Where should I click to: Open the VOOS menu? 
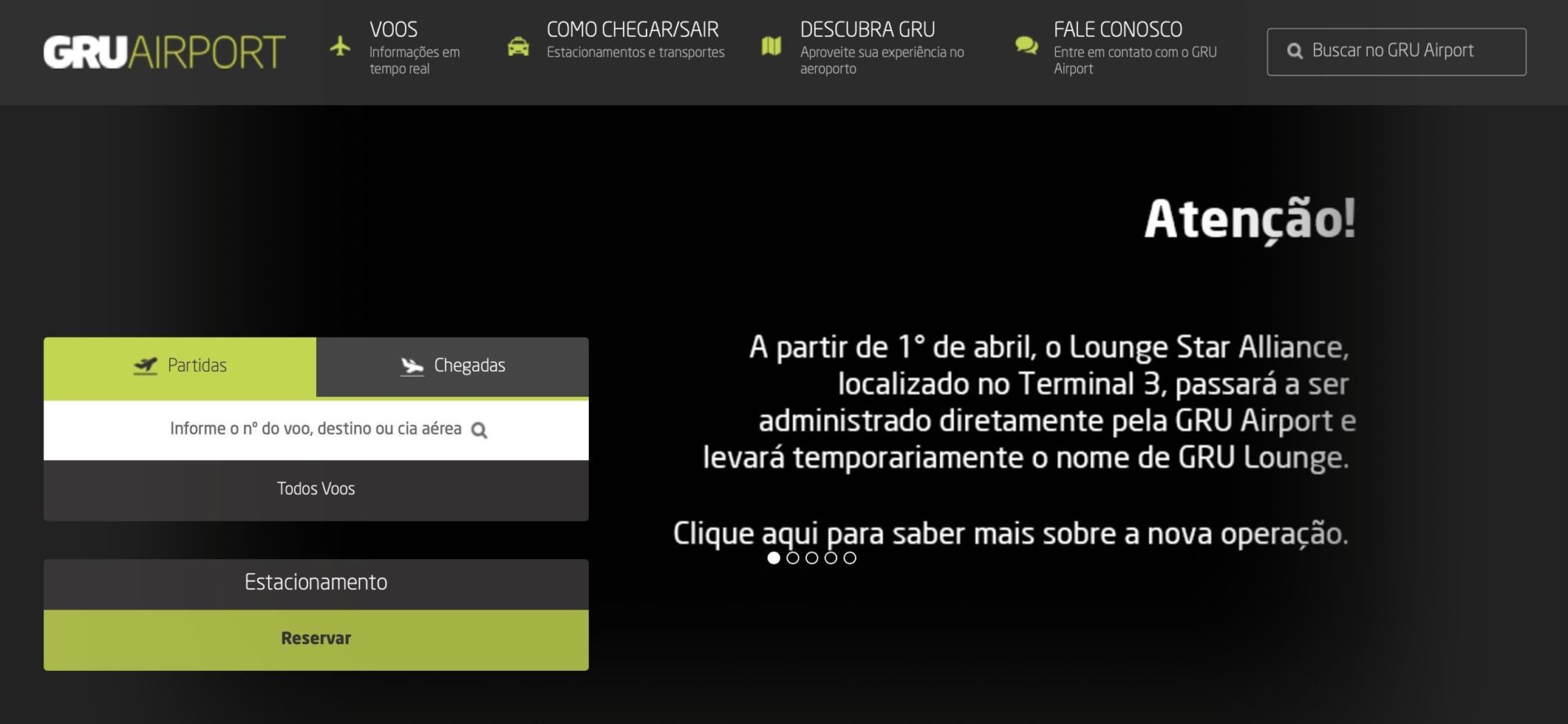pos(394,29)
